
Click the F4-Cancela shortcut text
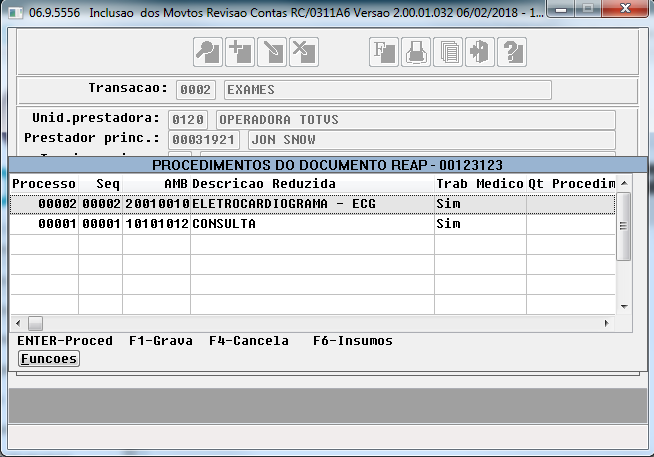pyautogui.click(x=249, y=341)
